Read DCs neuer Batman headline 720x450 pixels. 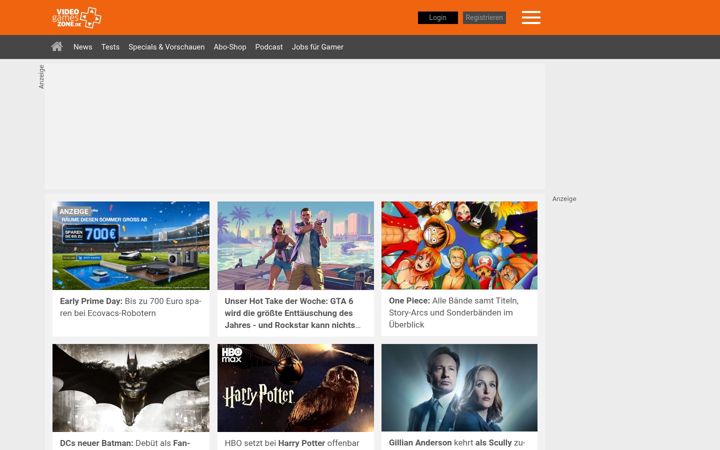(125, 443)
